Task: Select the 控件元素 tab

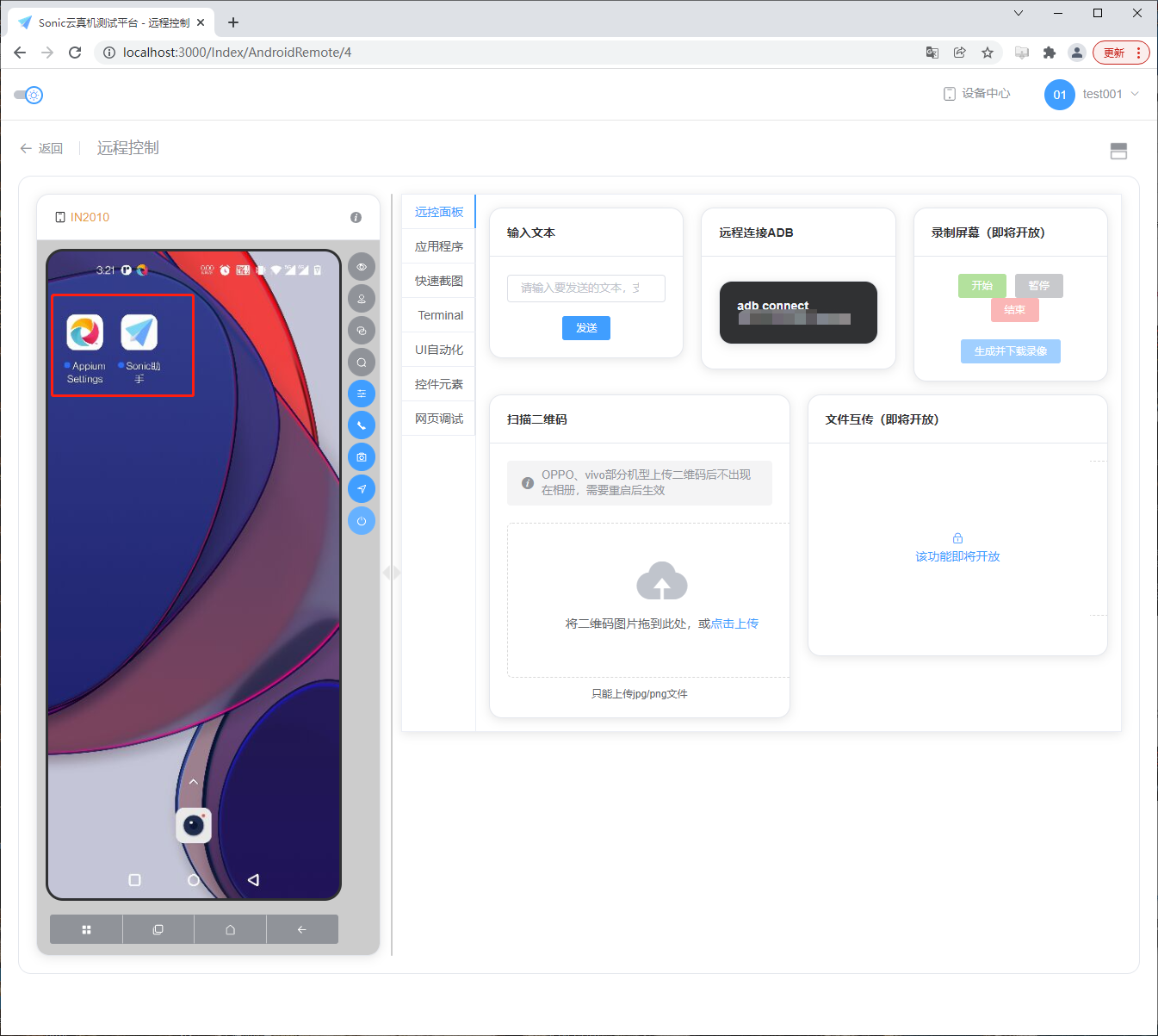Action: (439, 384)
